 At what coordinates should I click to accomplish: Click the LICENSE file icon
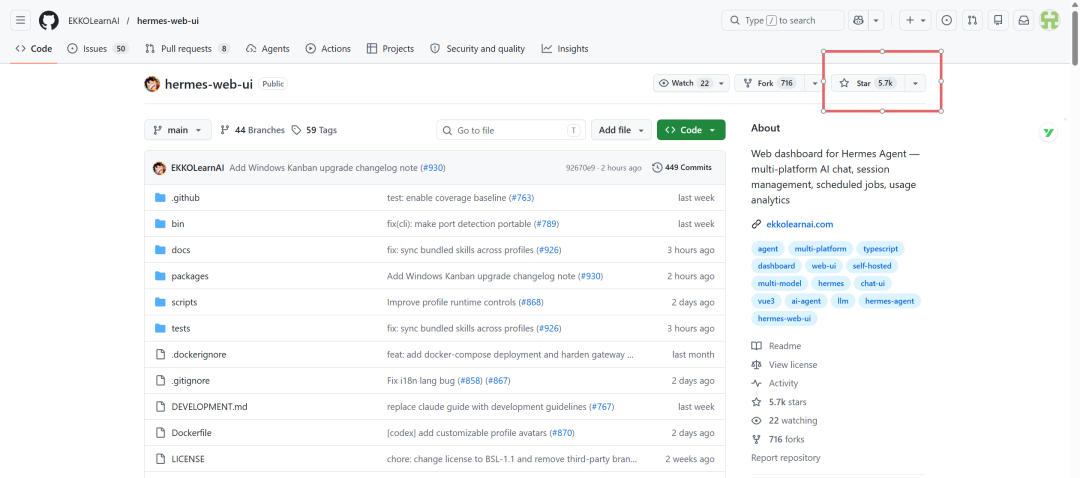coord(160,459)
